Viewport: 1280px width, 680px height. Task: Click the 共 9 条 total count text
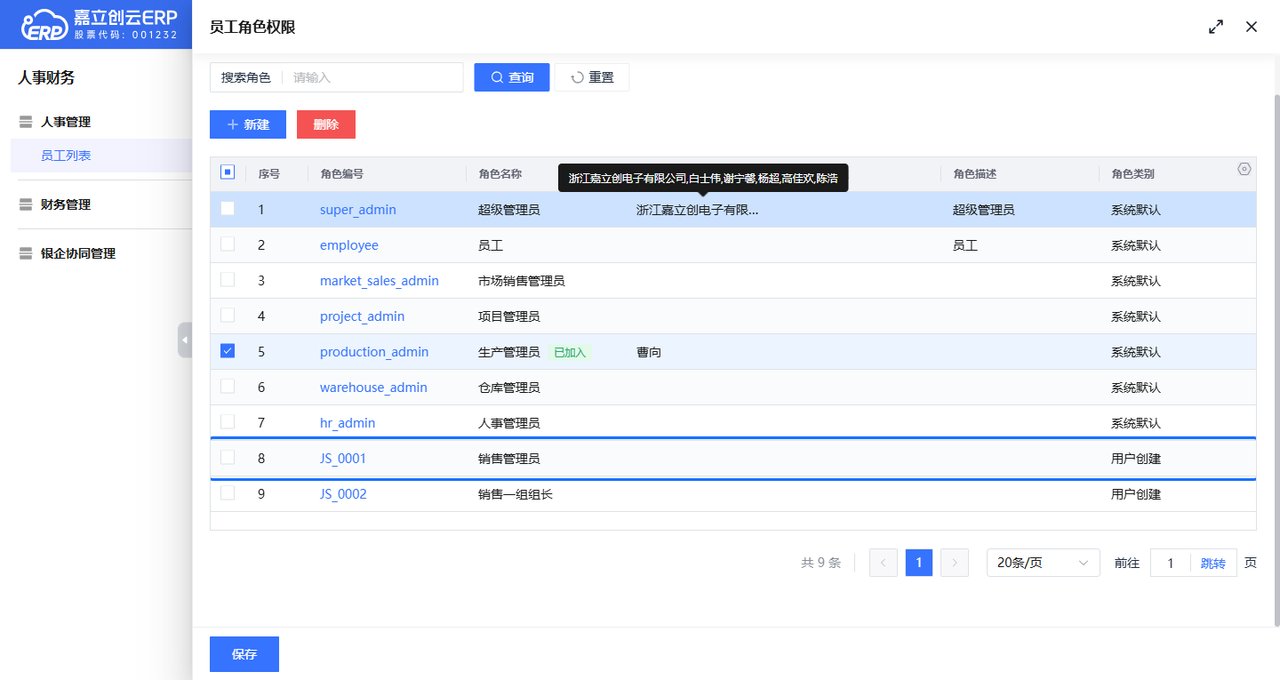[x=821, y=563]
